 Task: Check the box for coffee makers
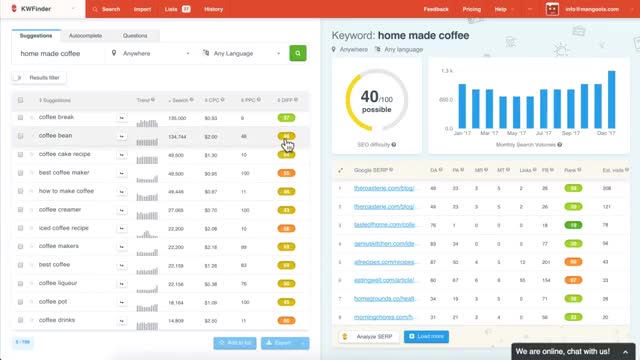click(x=20, y=247)
